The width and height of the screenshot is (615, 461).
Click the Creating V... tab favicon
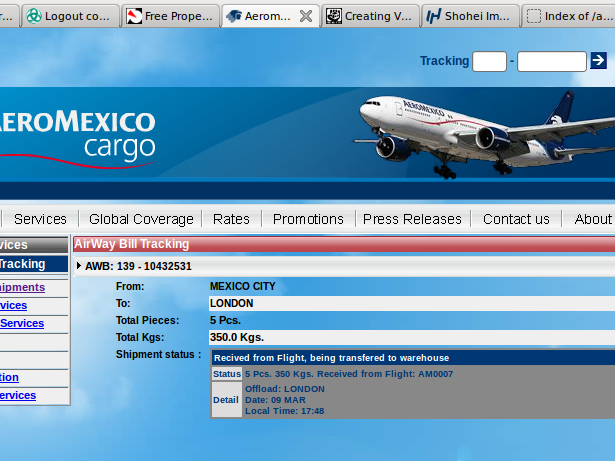(x=334, y=16)
